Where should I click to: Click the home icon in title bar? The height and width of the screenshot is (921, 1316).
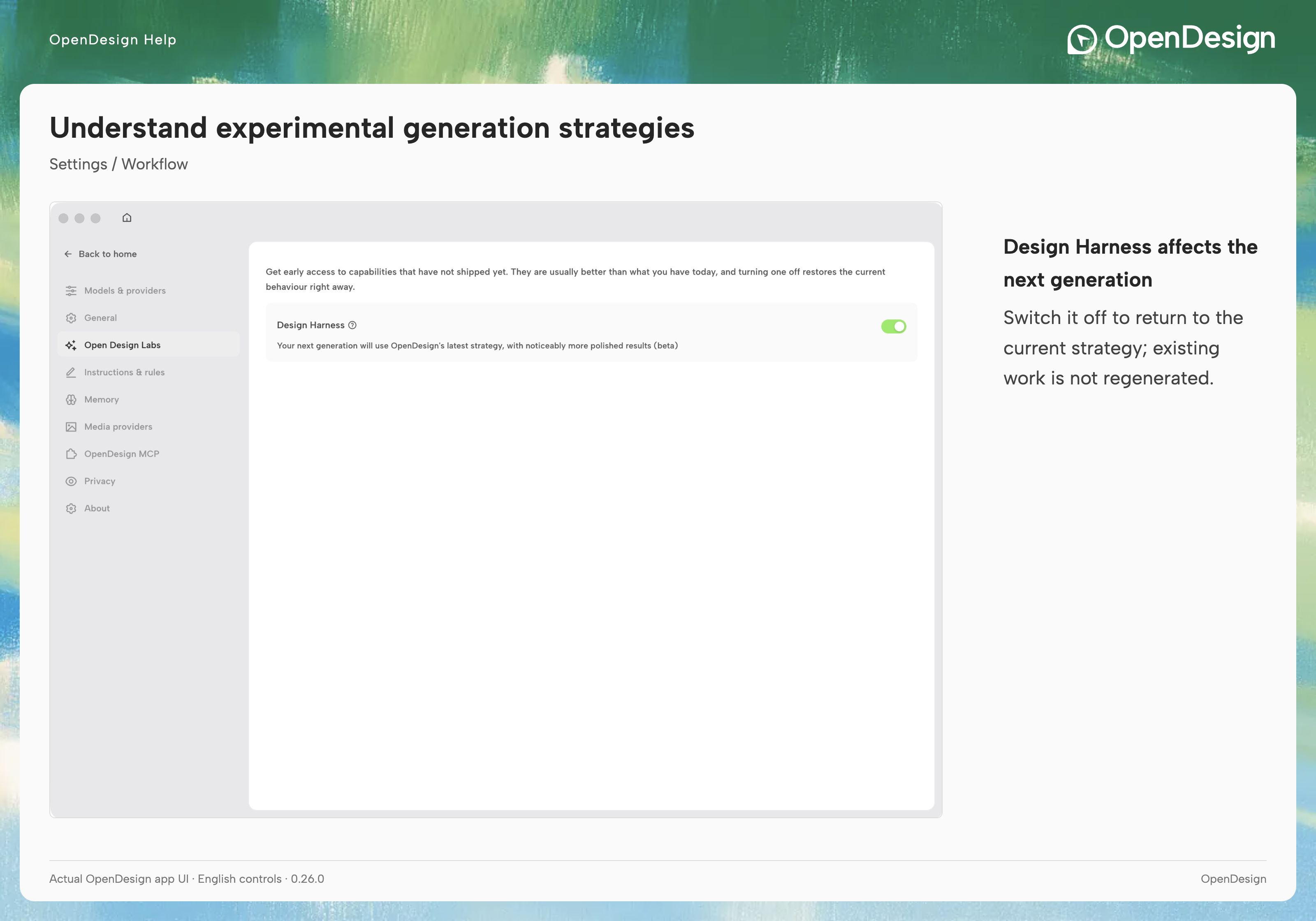pyautogui.click(x=127, y=218)
